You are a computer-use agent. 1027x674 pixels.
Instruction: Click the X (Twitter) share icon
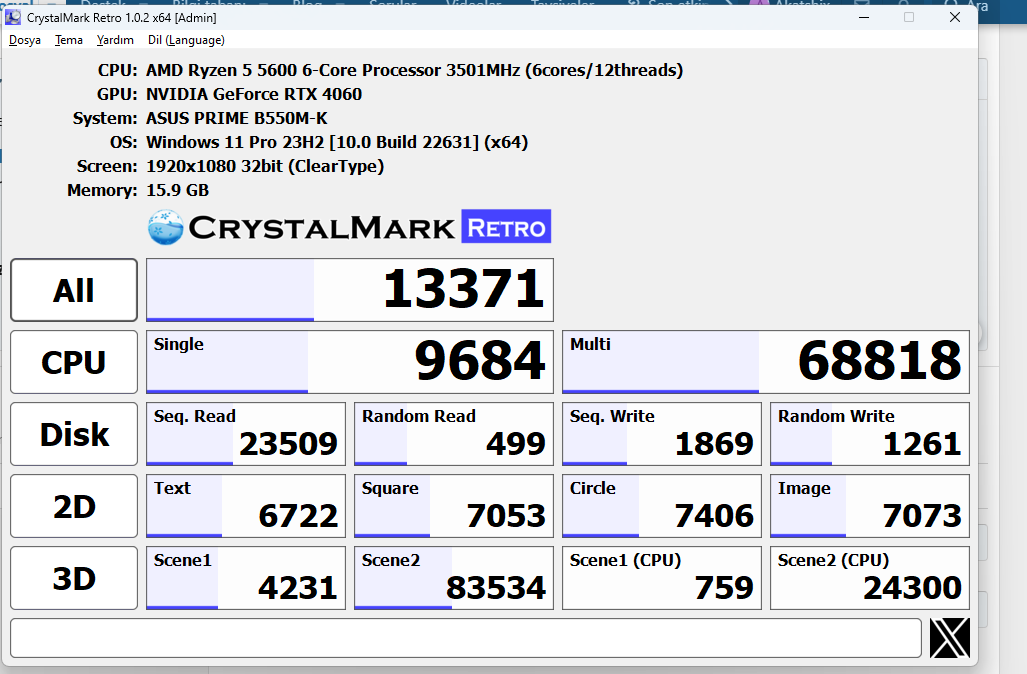pos(950,637)
